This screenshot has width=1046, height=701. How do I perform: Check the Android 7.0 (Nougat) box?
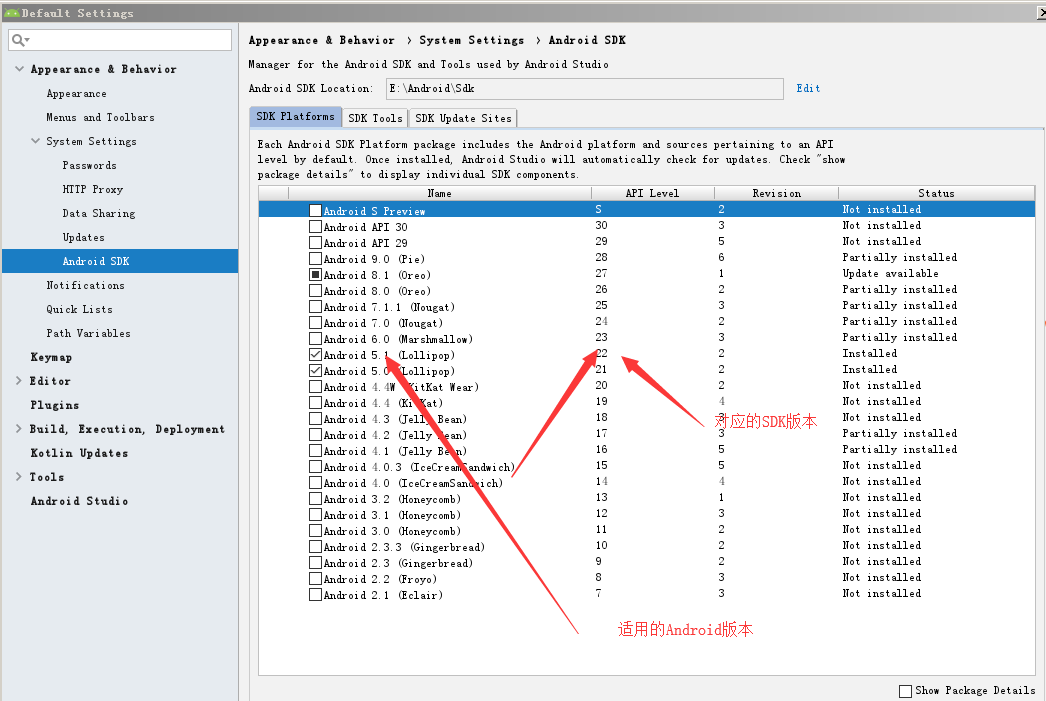pos(316,322)
